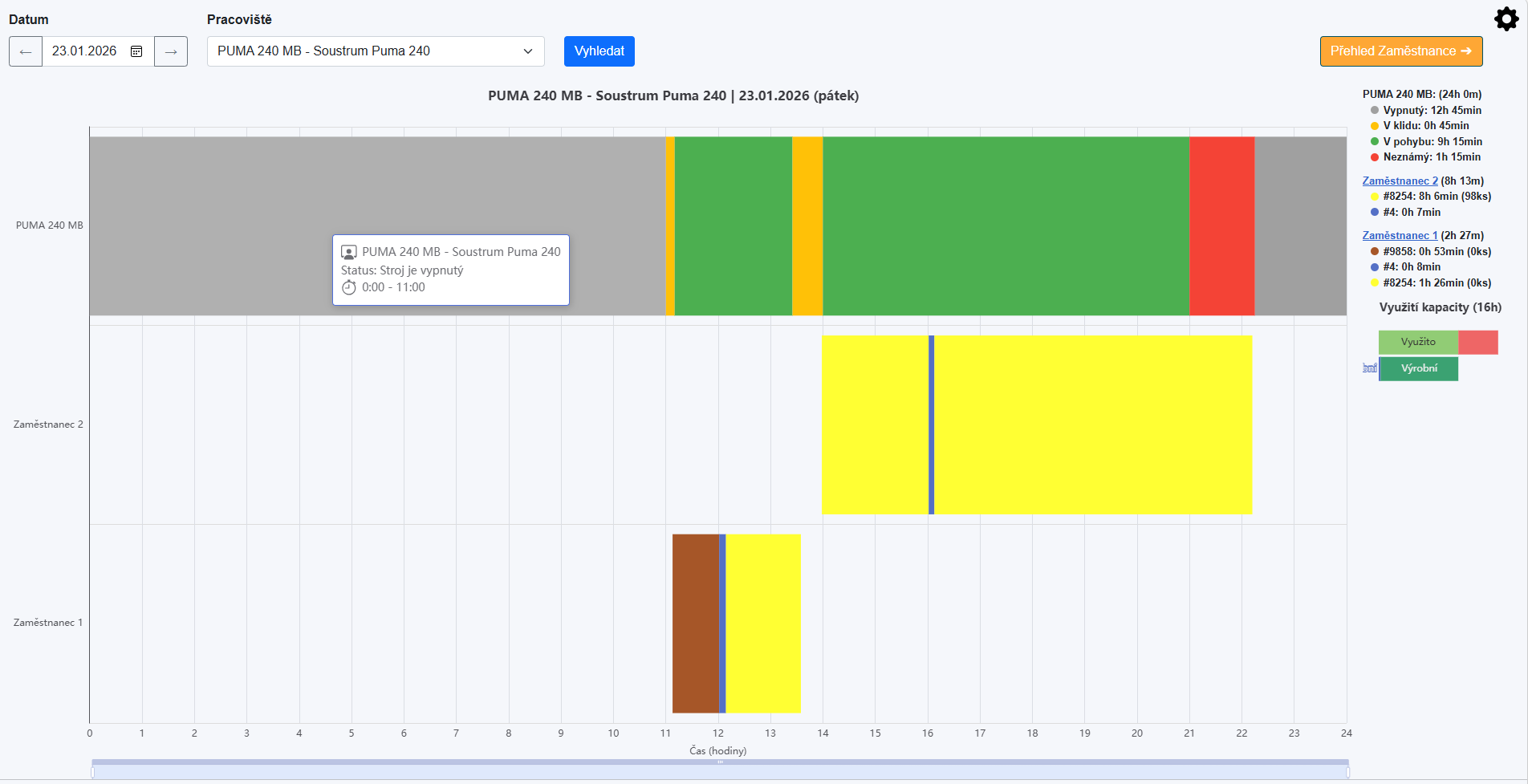Go to next day with right arrow

pyautogui.click(x=170, y=51)
